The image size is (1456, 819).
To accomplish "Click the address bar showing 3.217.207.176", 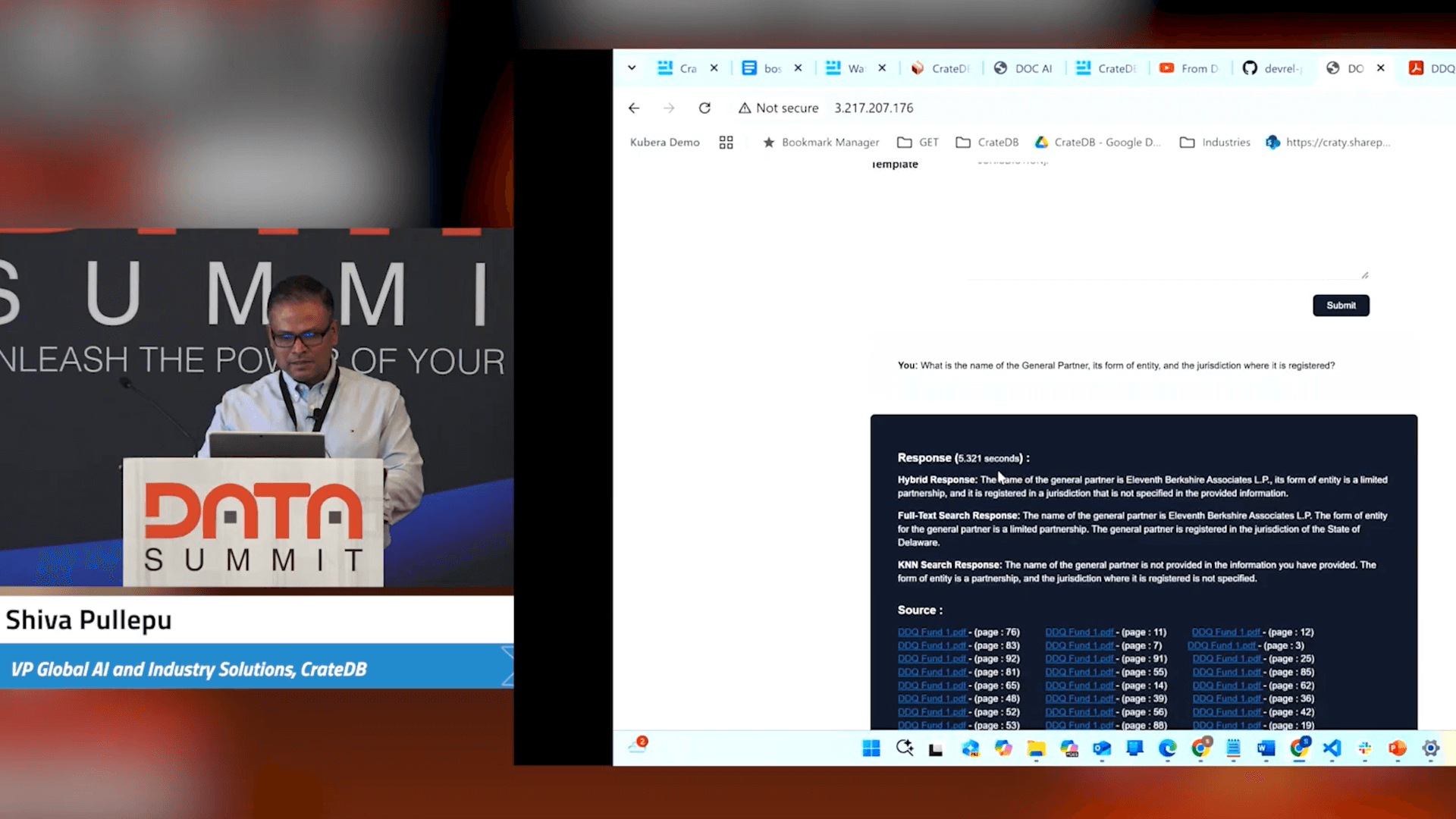I will pos(874,108).
